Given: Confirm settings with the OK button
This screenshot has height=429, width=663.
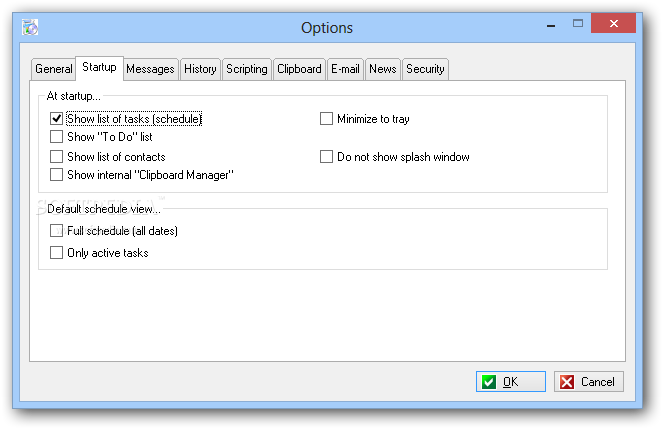Looking at the screenshot, I should [510, 381].
